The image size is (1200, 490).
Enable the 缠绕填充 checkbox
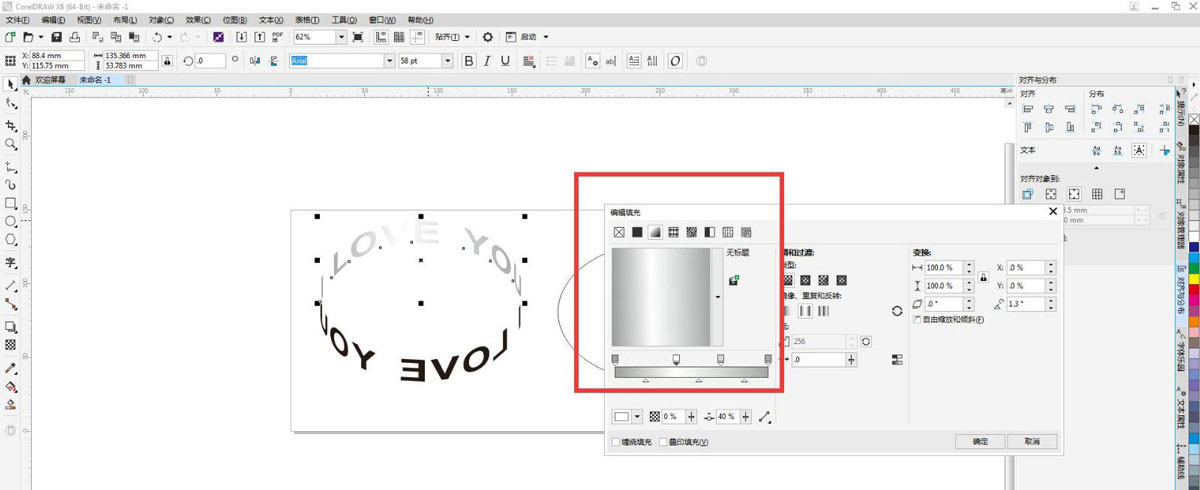tap(615, 441)
